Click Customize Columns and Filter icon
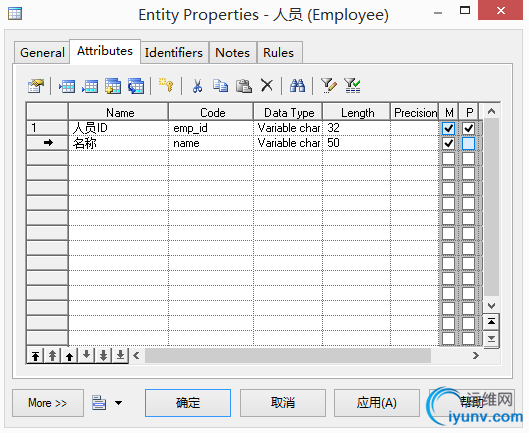The height and width of the screenshot is (433, 529). coord(329,86)
